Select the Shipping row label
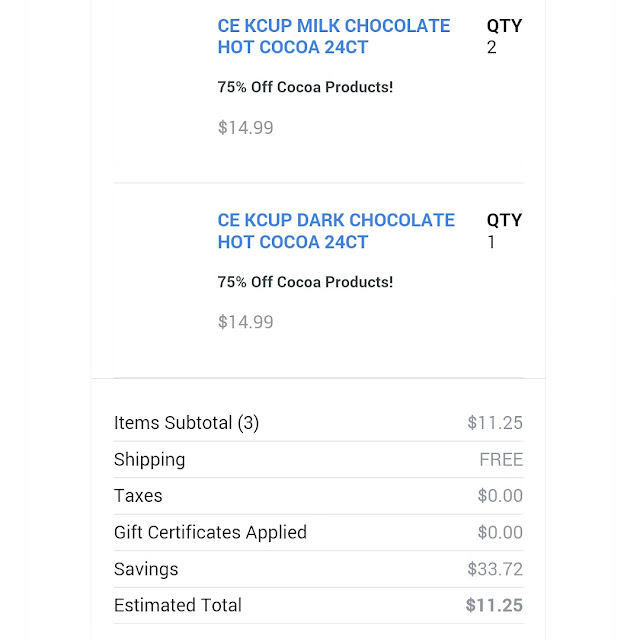This screenshot has width=640, height=640. (x=149, y=460)
